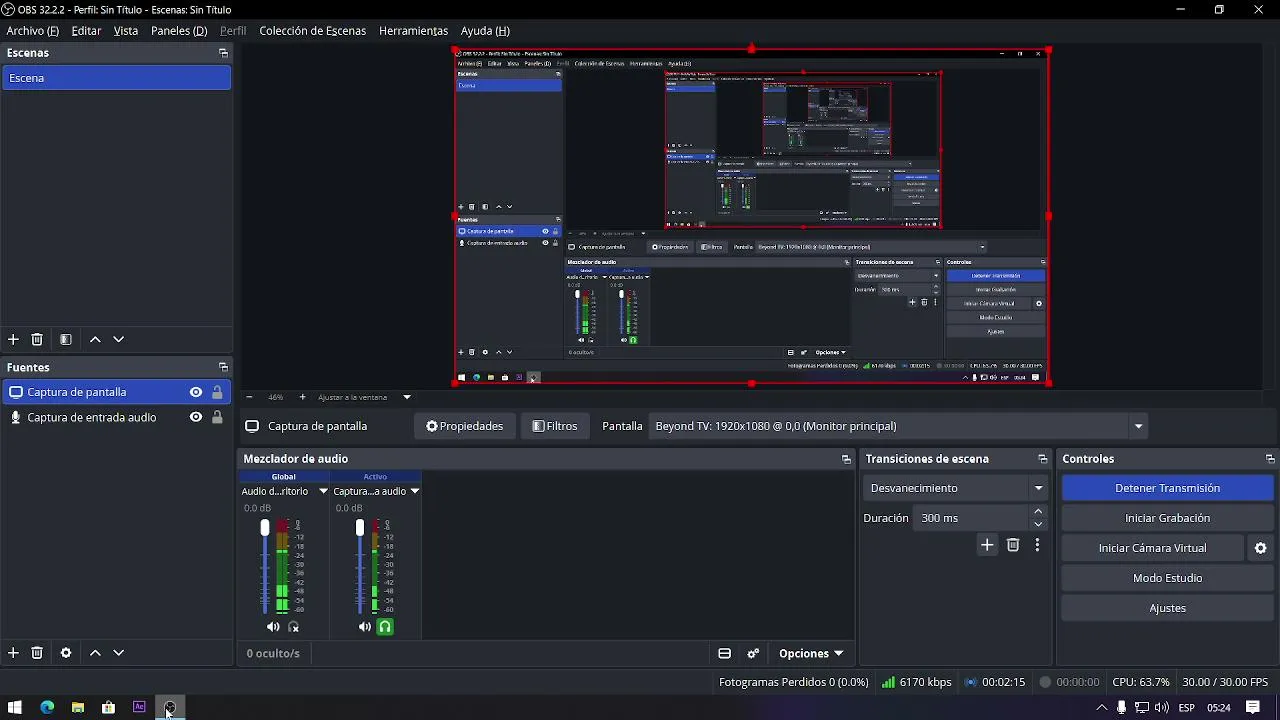Undock the Mezclador de audio panel
Screen dimensions: 1280x720
point(846,459)
